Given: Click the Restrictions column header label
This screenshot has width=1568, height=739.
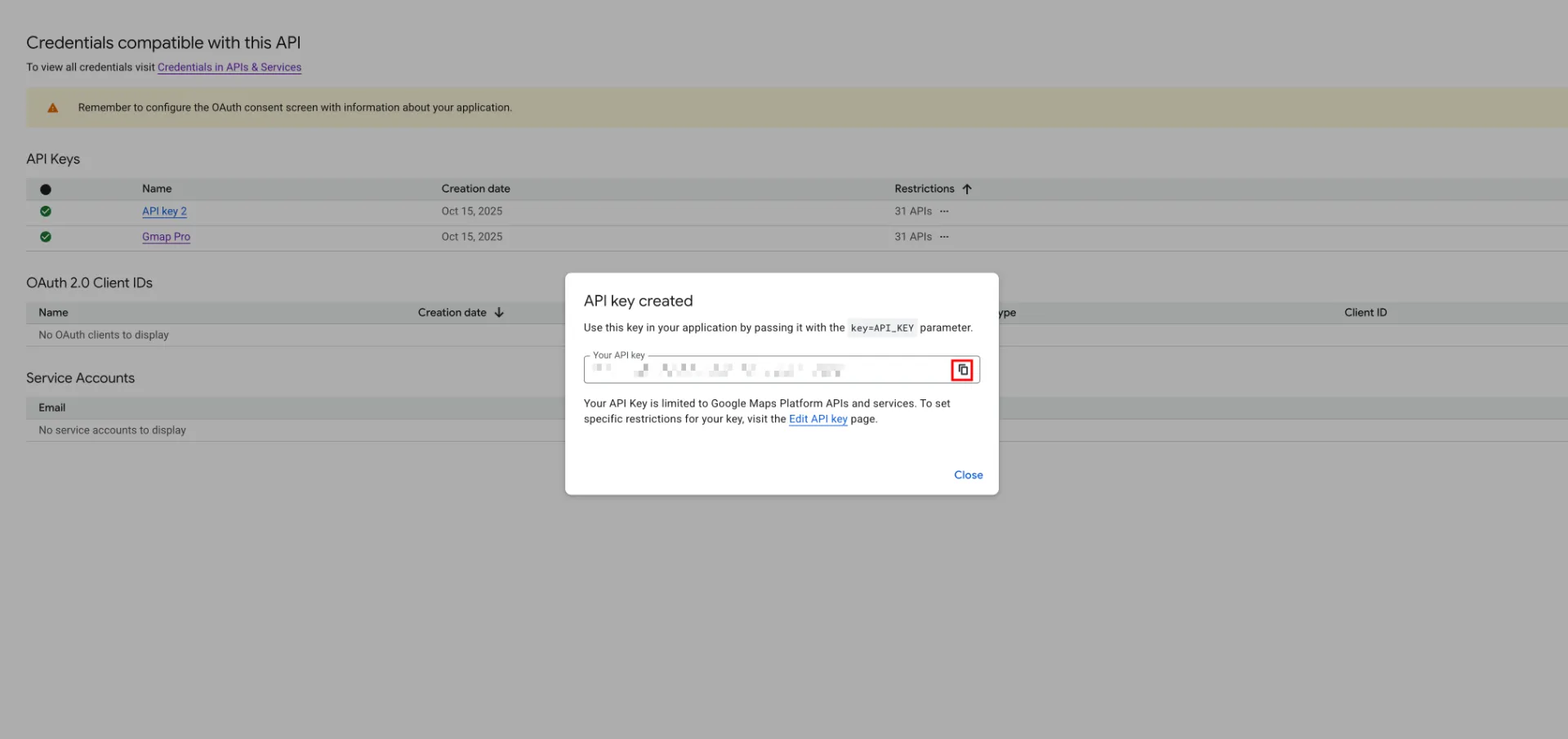Looking at the screenshot, I should pyautogui.click(x=924, y=189).
